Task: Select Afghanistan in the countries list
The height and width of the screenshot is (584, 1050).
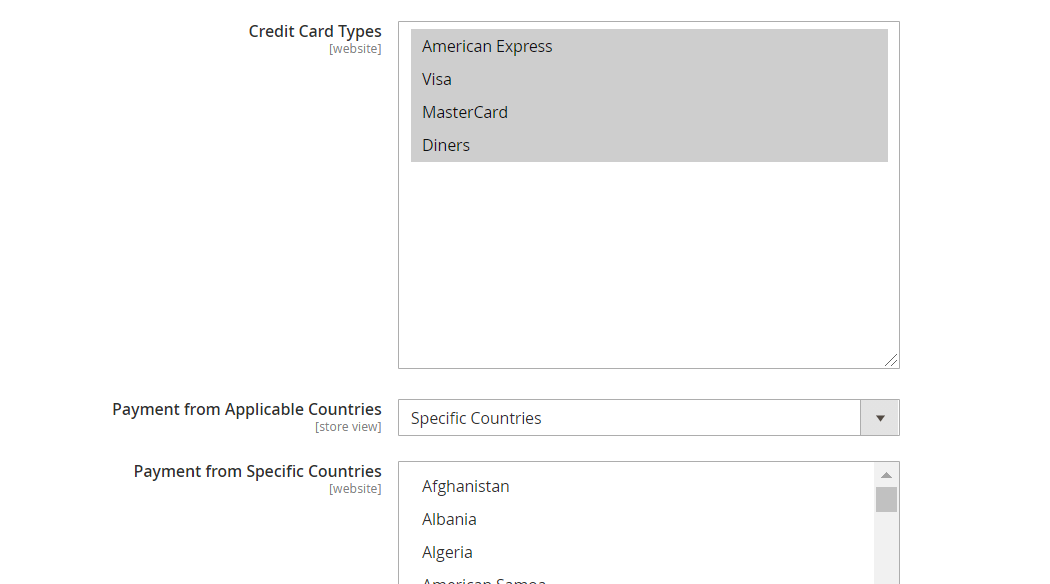Action: 466,486
